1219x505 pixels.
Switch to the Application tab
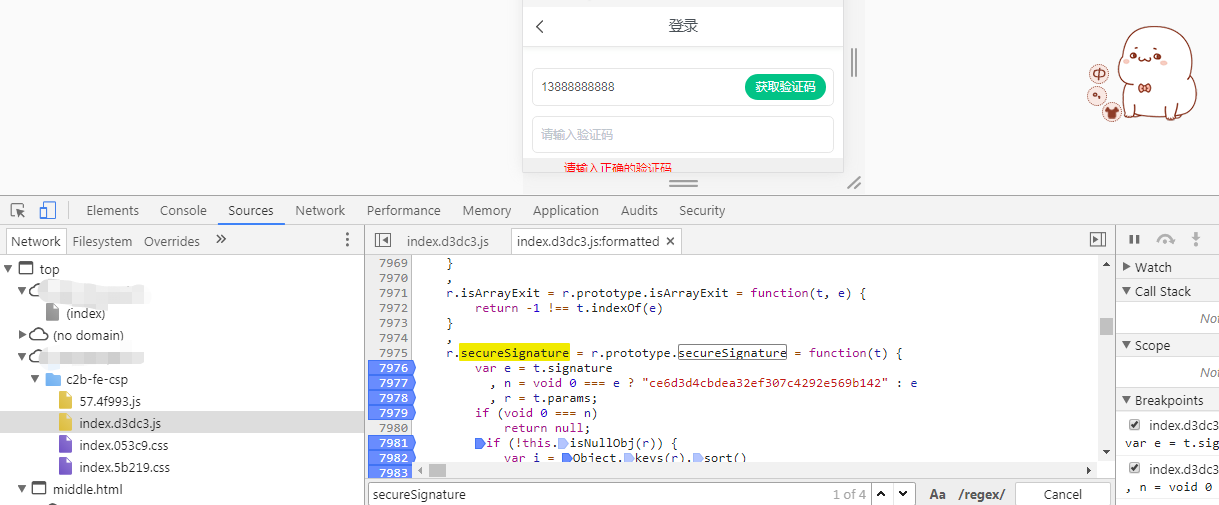tap(566, 210)
